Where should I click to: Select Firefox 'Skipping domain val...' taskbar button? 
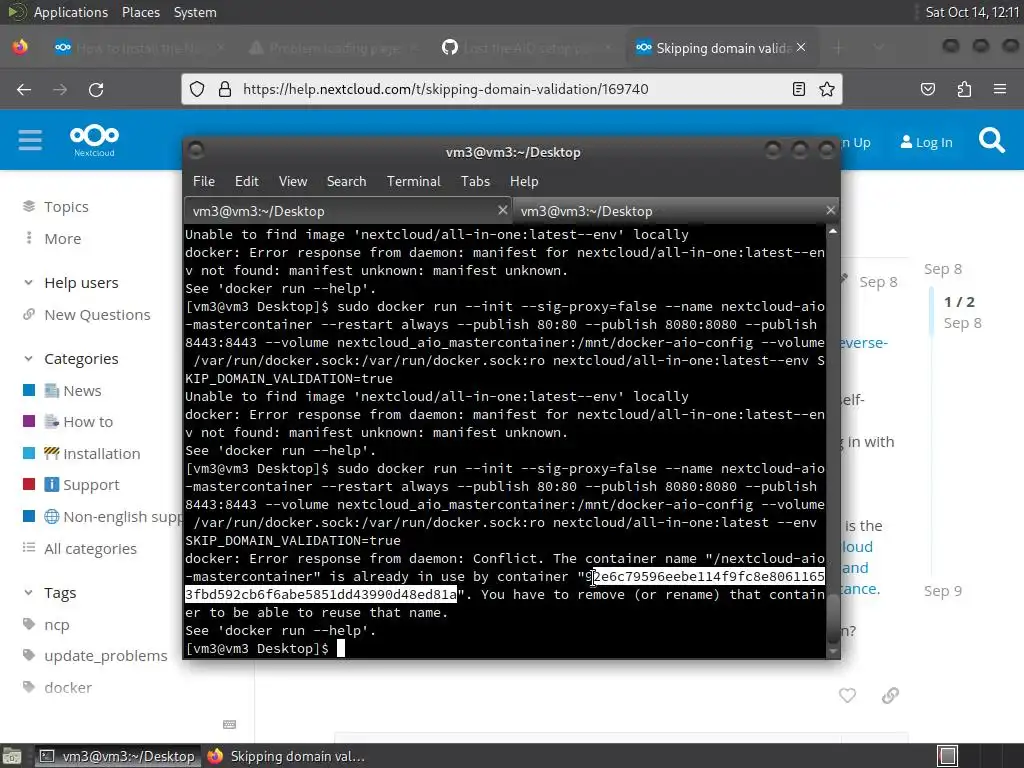pyautogui.click(x=286, y=756)
